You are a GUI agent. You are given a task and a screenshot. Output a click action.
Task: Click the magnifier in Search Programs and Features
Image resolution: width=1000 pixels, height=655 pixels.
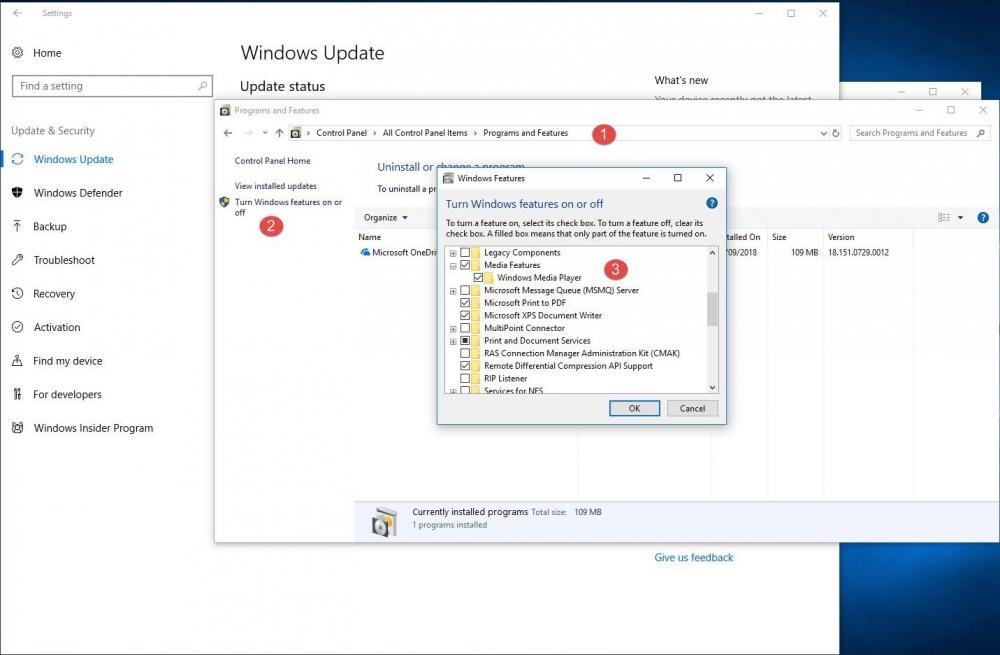[x=981, y=133]
